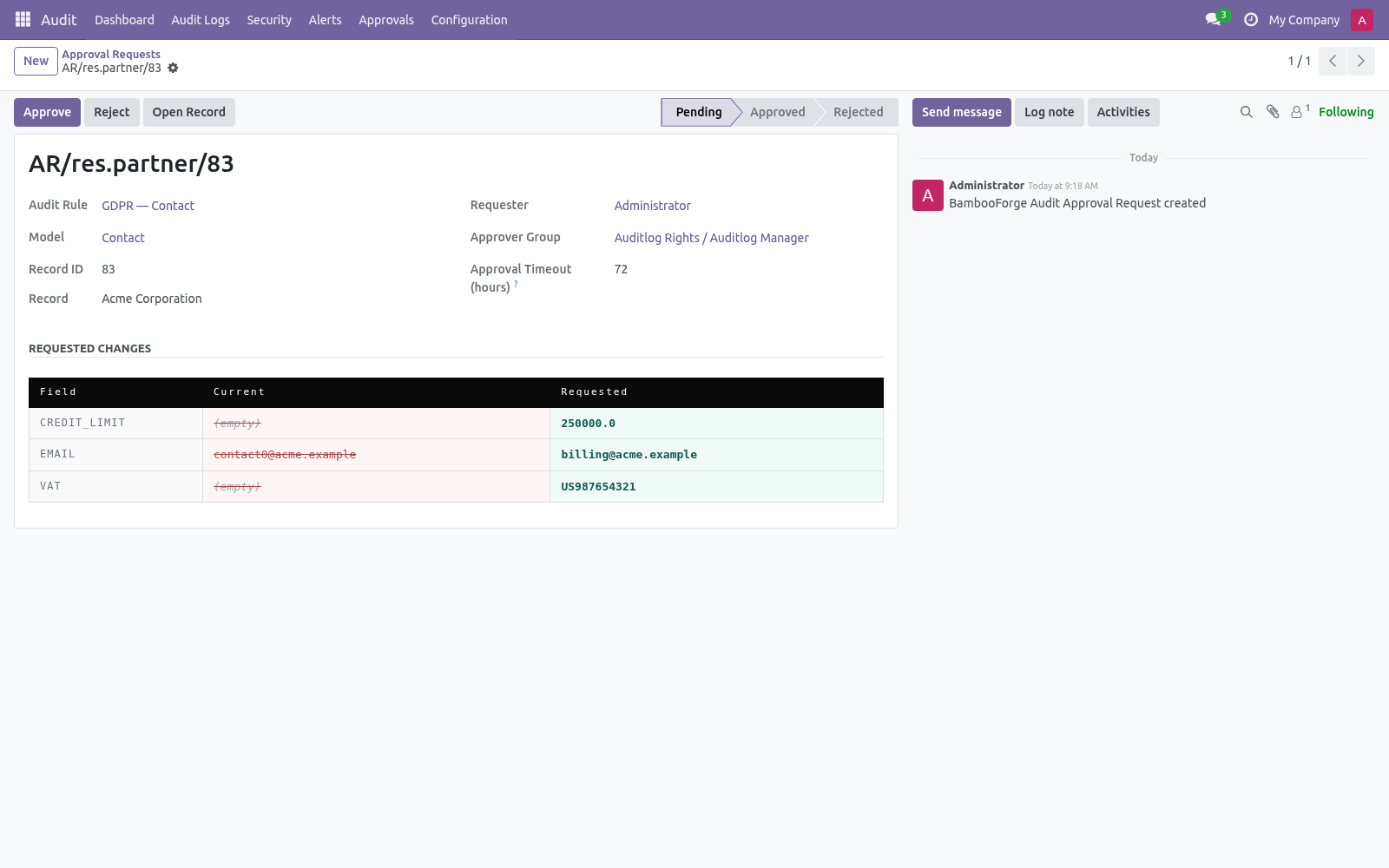Attach files via paperclip icon
The image size is (1389, 868).
coord(1273,112)
